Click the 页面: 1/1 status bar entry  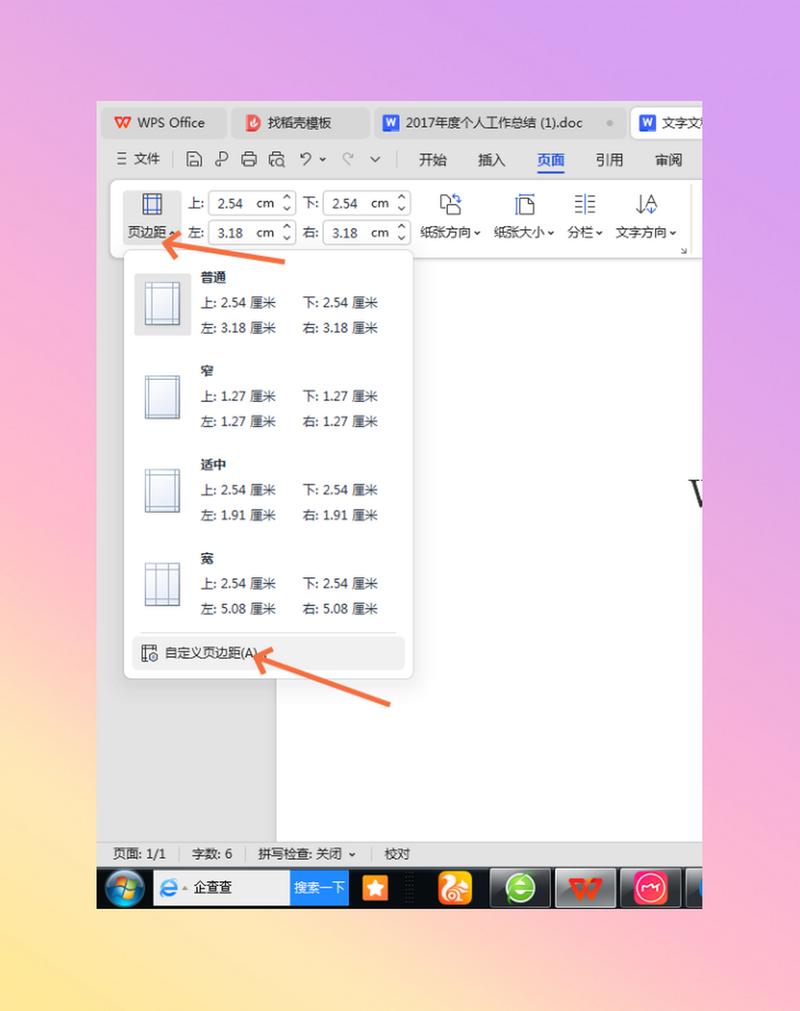(139, 854)
